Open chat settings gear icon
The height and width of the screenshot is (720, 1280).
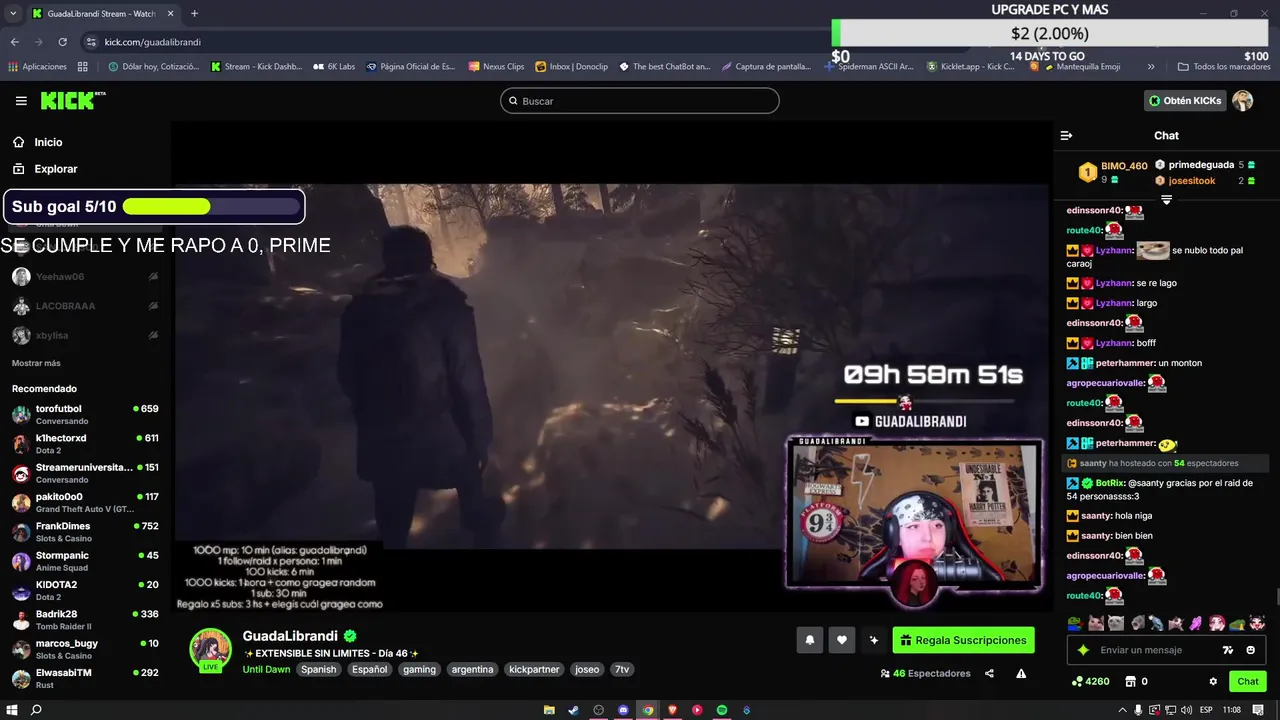point(1213,681)
